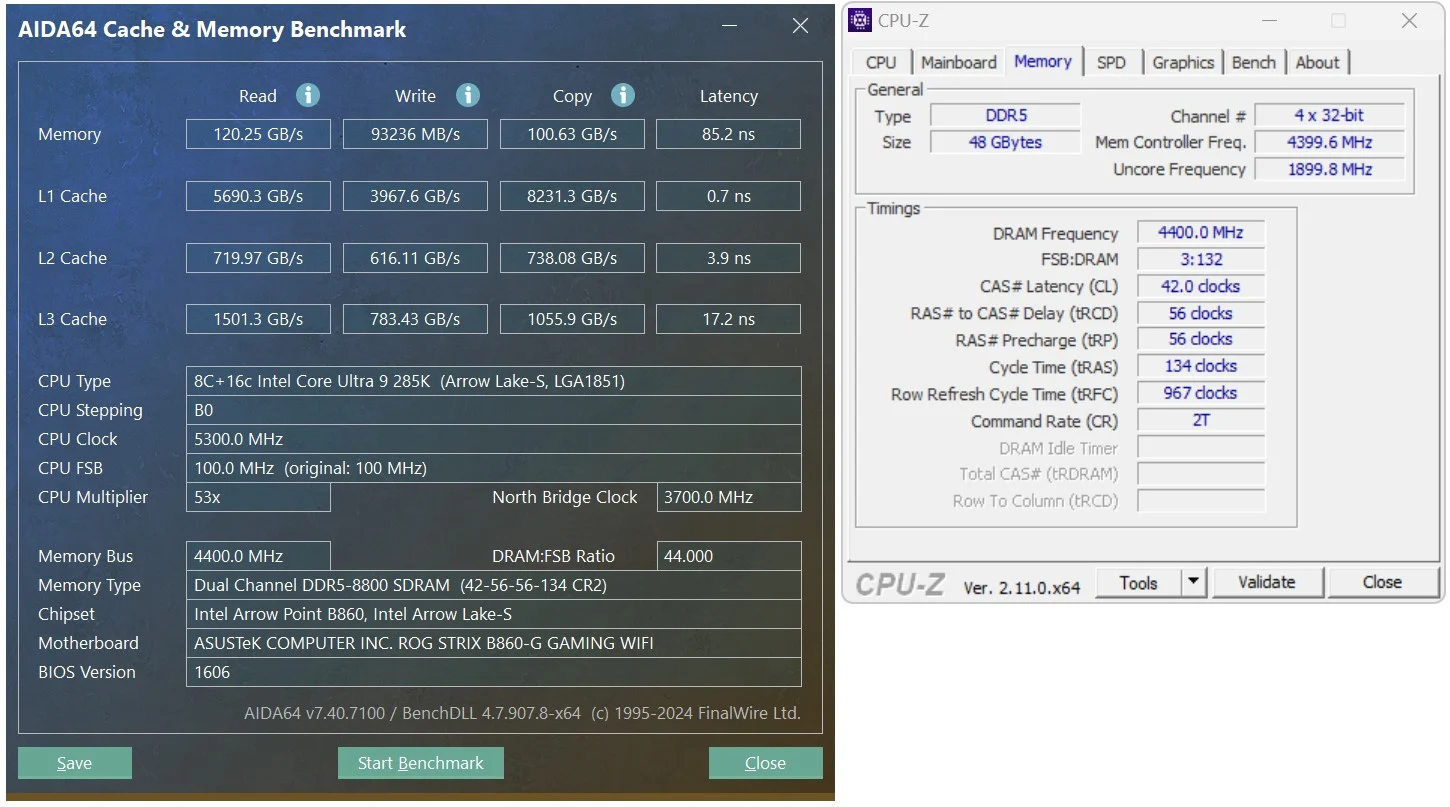
Task: Click the L3 Cache Copy value 1055.9 GB/s
Action: pos(572,319)
